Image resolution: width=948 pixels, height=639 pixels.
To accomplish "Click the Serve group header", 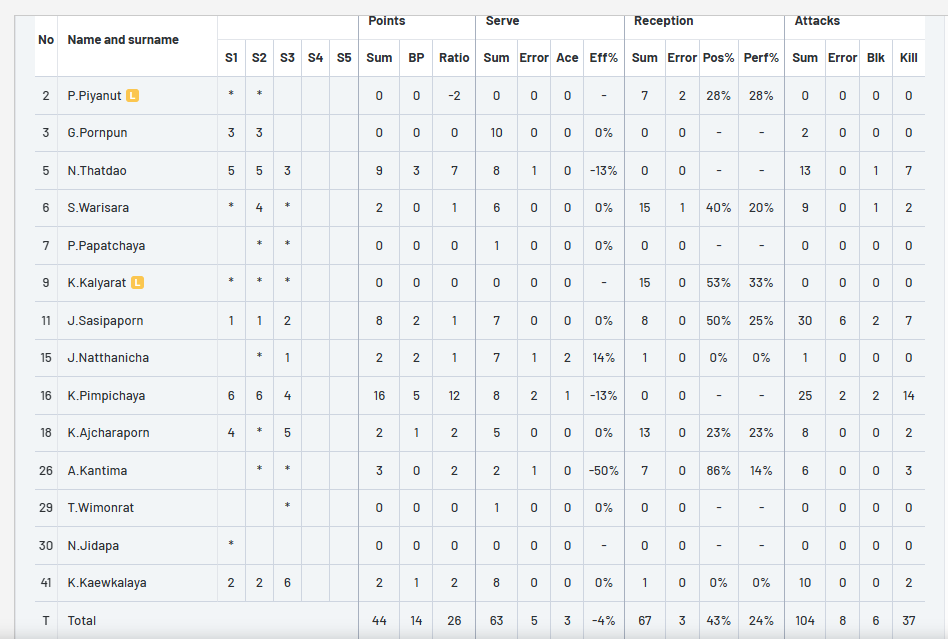I will click(502, 21).
